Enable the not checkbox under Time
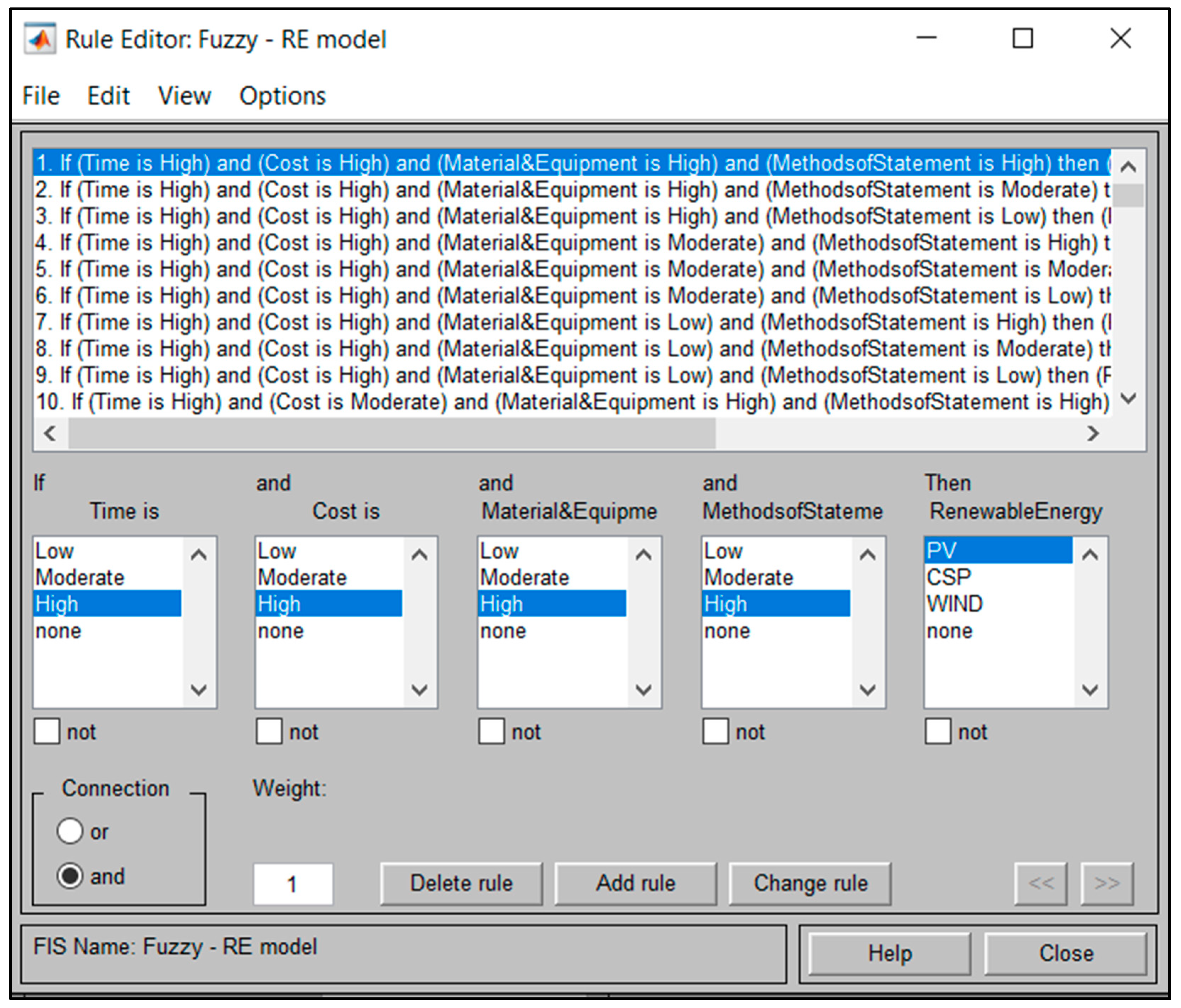 (47, 731)
